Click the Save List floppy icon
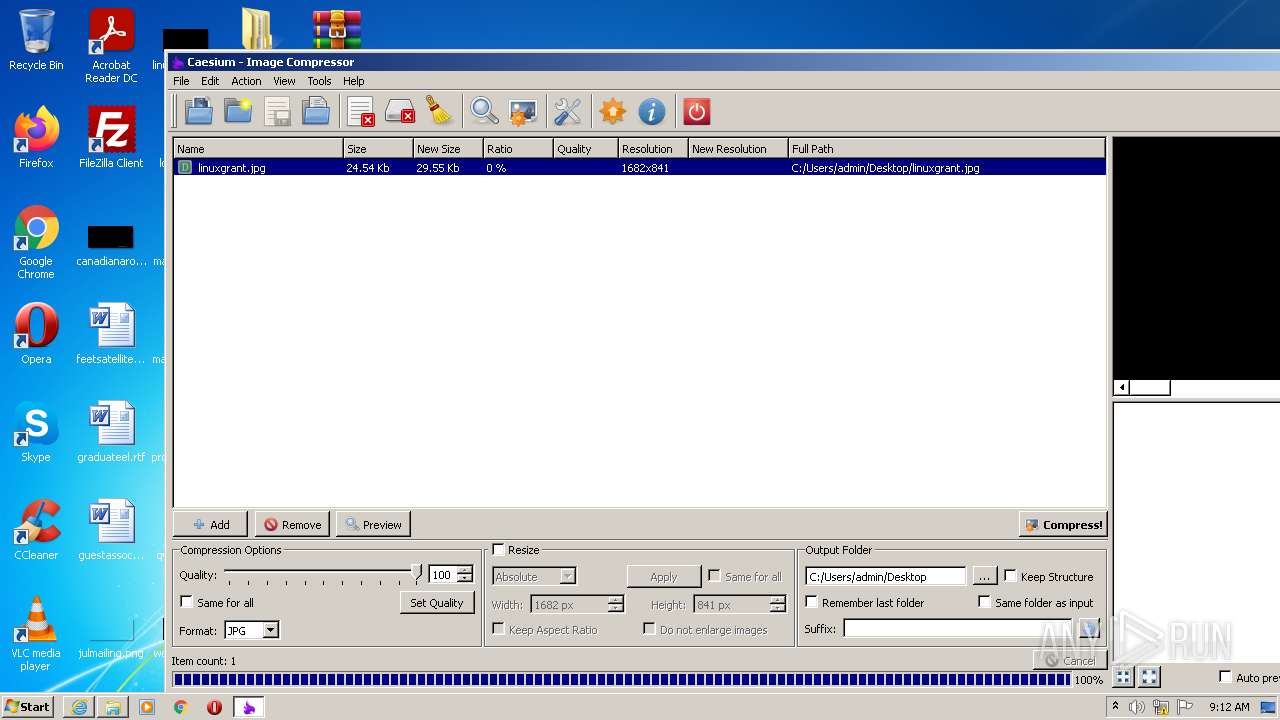Screen dimensions: 1280x720 [277, 111]
